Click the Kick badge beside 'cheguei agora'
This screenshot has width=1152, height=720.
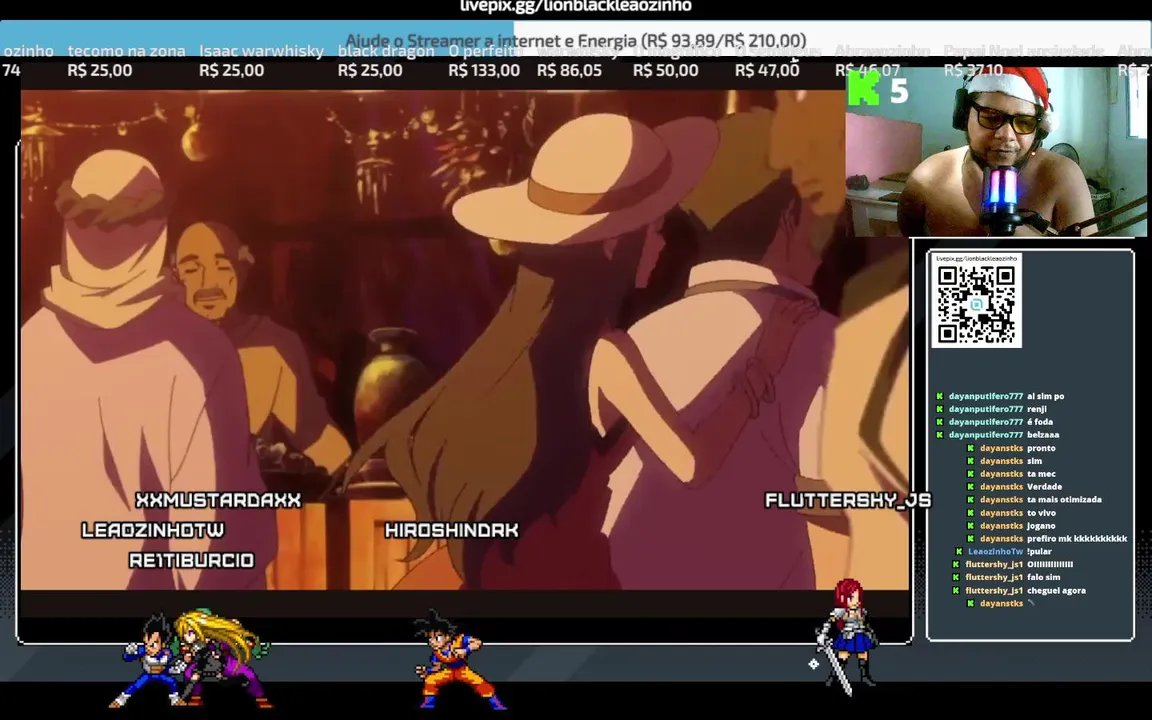[x=956, y=591]
